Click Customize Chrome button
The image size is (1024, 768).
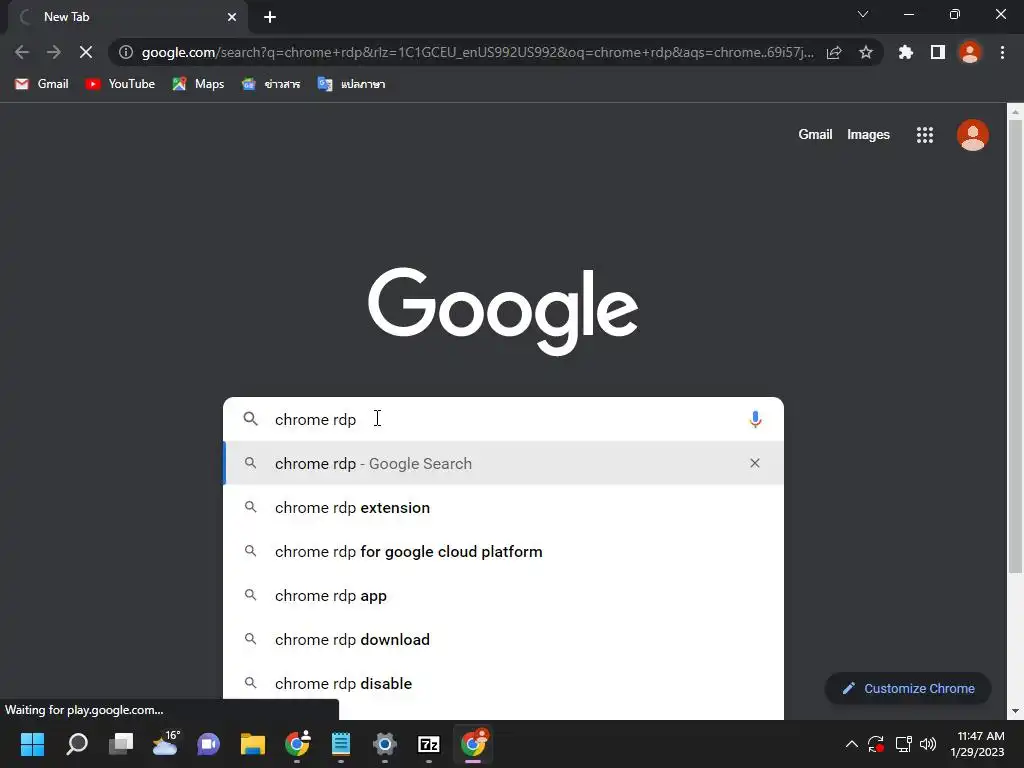coord(908,688)
